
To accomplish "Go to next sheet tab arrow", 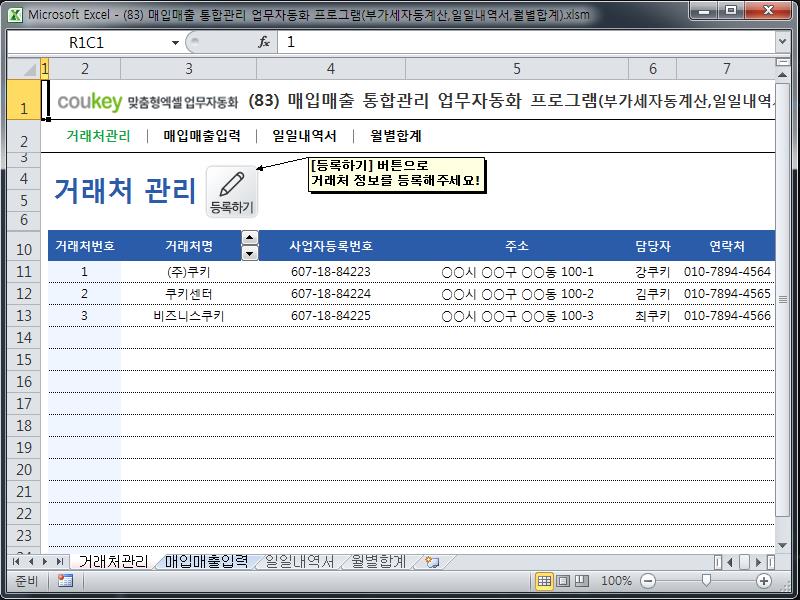I will (x=45, y=562).
